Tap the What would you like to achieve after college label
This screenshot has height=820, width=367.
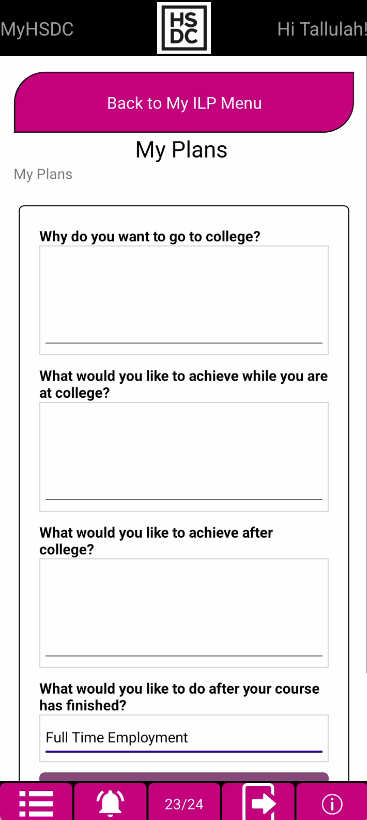[x=156, y=541]
